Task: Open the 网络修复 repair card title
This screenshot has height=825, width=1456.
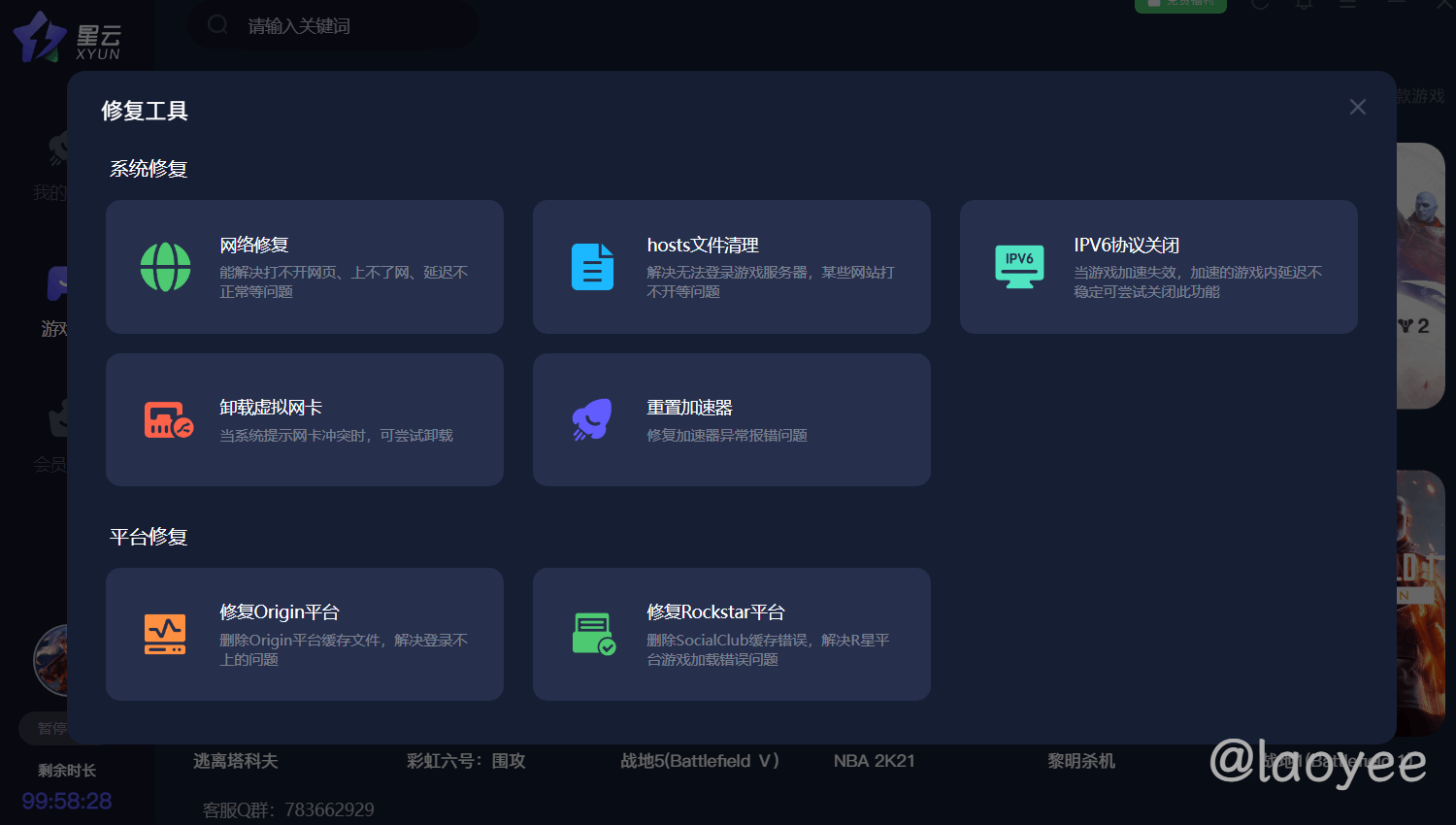Action: (x=254, y=246)
